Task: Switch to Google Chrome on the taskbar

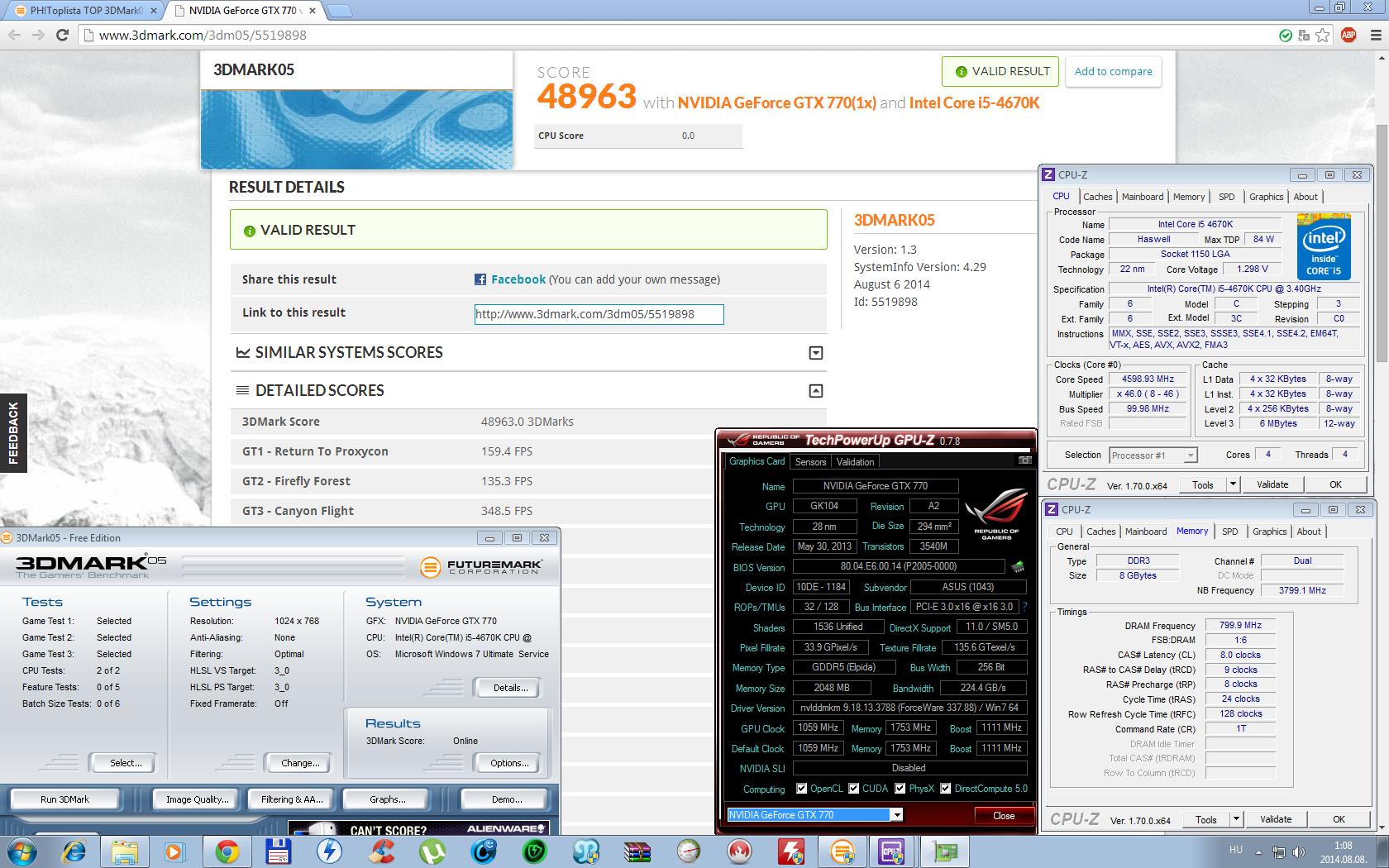Action: tap(227, 851)
